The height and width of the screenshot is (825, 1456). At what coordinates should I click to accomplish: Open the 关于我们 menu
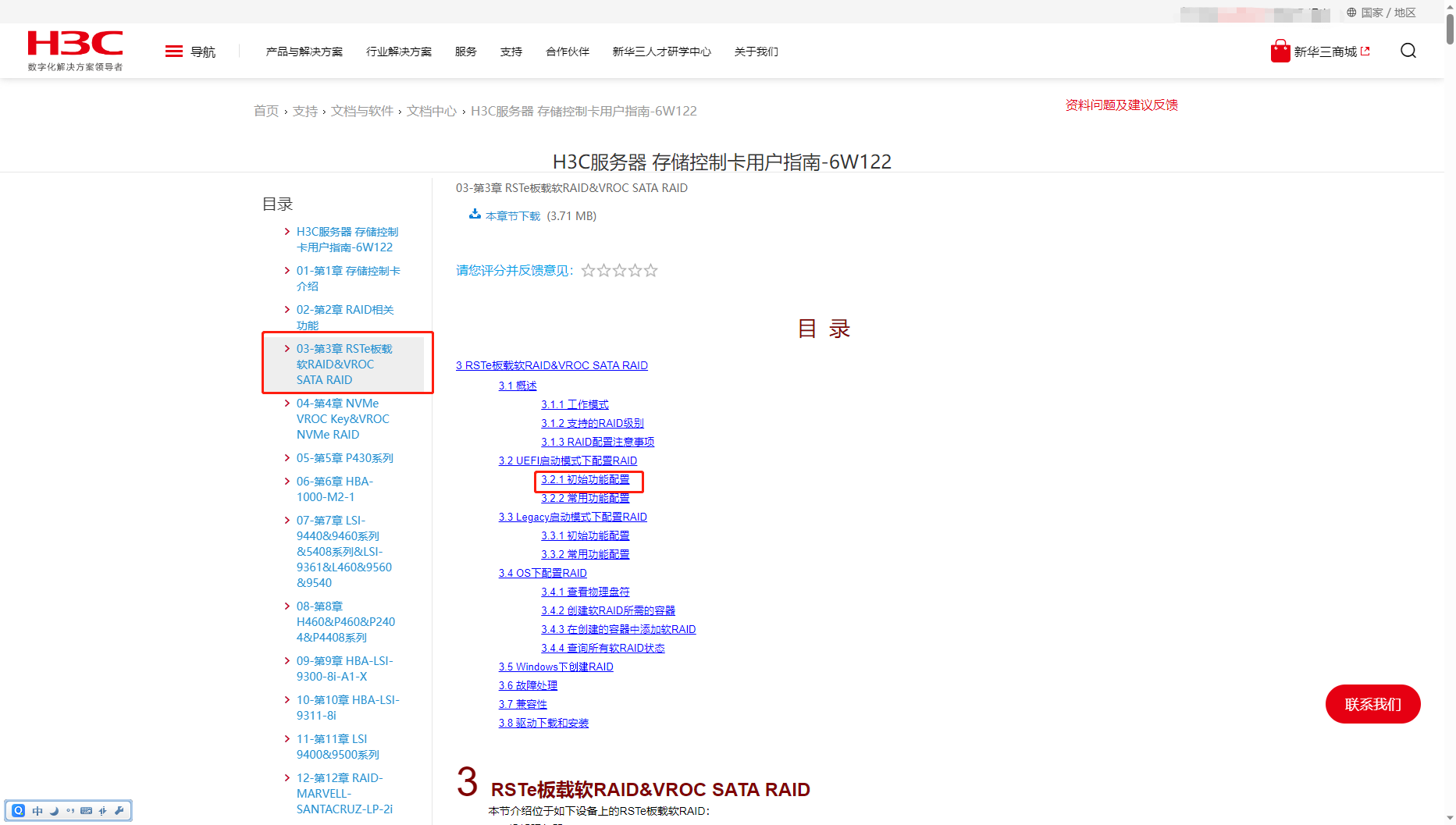[756, 52]
